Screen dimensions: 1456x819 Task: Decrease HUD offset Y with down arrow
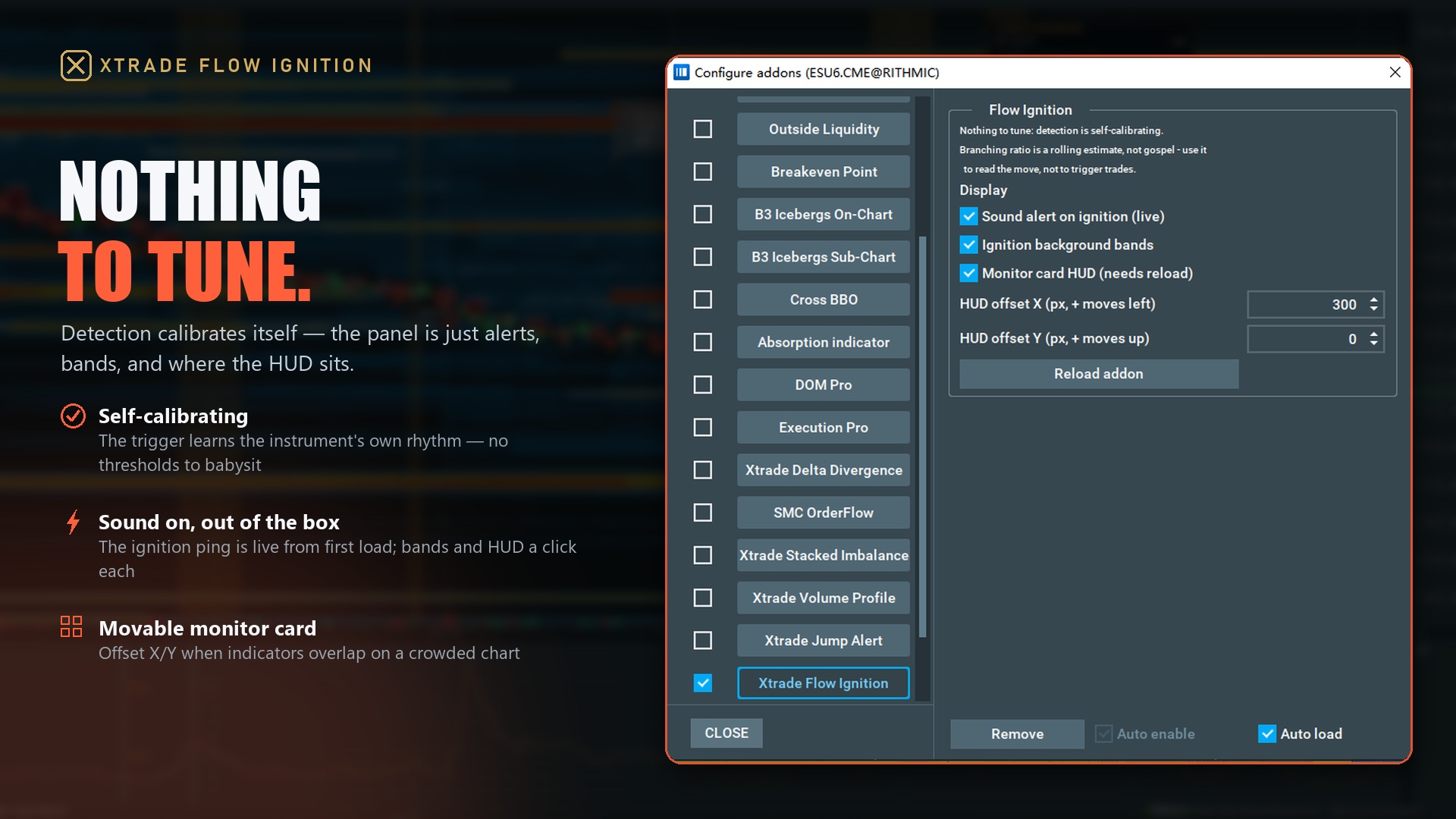point(1373,344)
